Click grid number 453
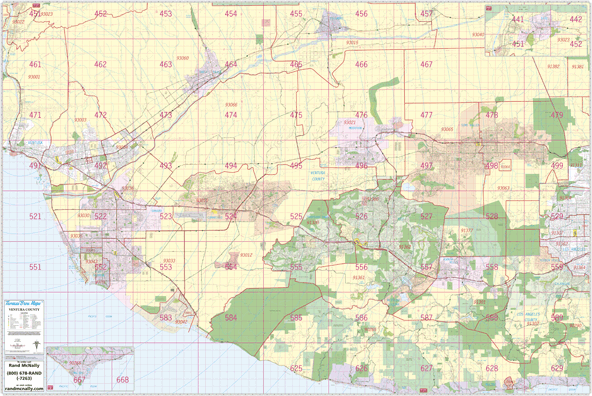592x396 pixels. click(x=166, y=14)
